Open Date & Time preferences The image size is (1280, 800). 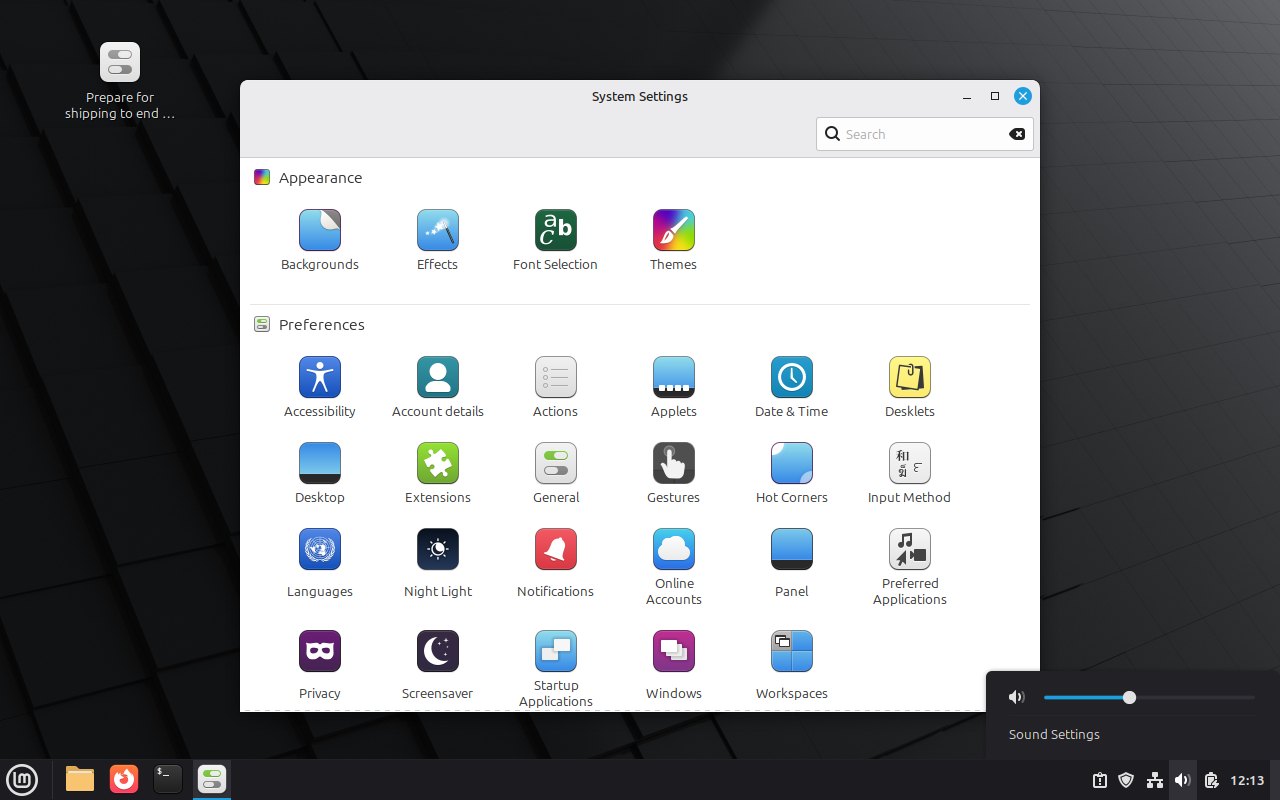click(x=792, y=387)
